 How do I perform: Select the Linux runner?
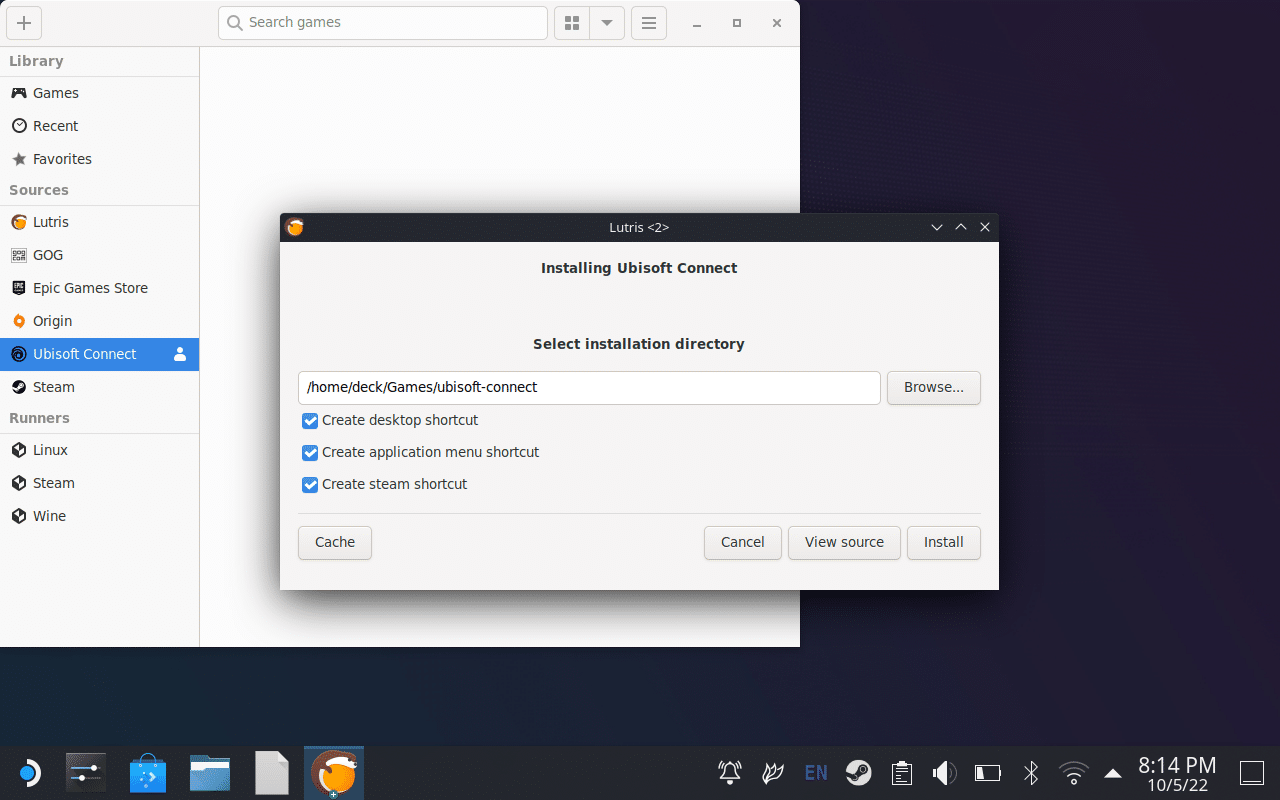(99, 450)
